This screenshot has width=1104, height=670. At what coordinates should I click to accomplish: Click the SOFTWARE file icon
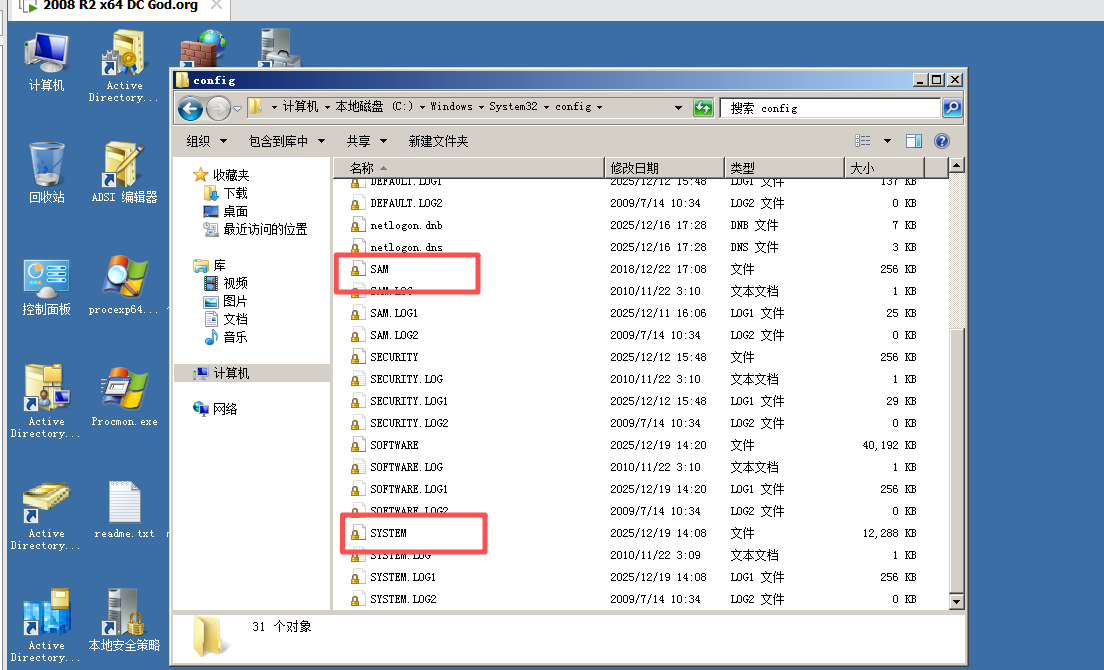point(356,445)
